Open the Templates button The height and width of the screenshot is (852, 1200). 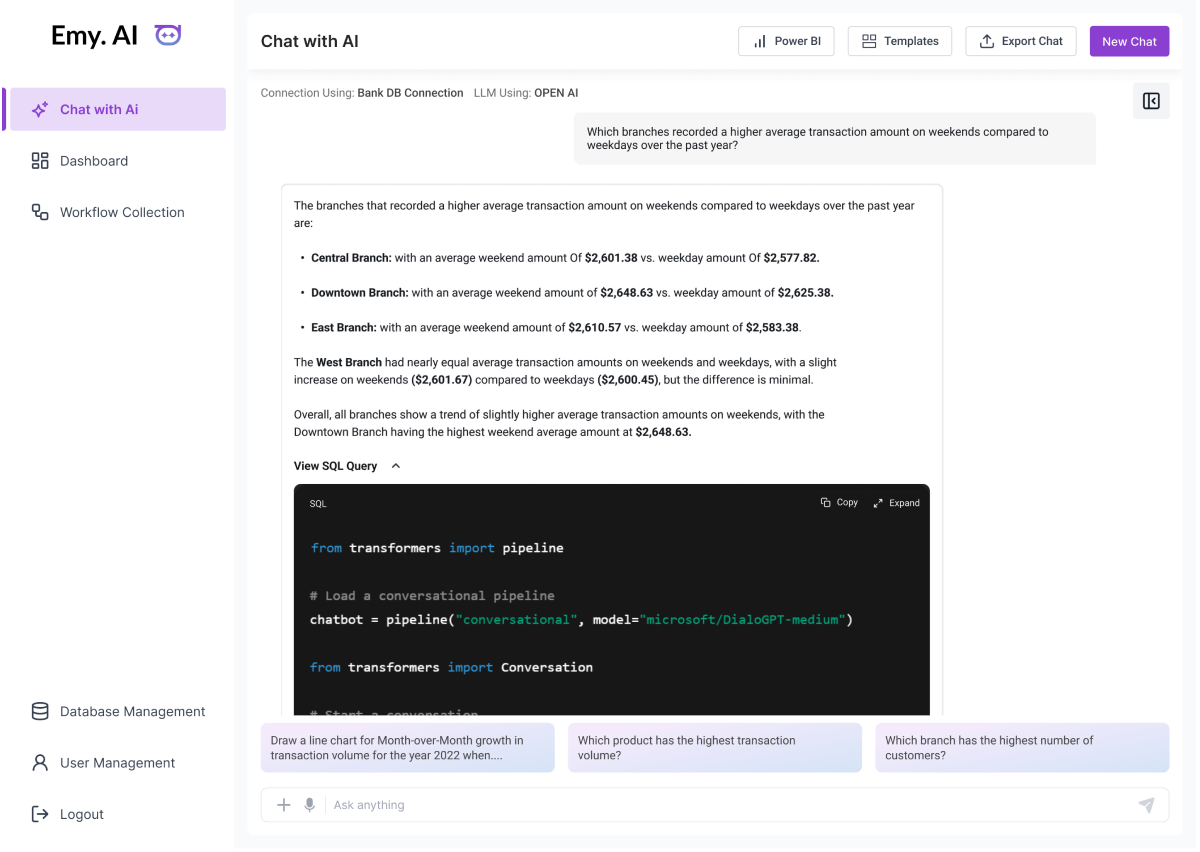pyautogui.click(x=900, y=41)
